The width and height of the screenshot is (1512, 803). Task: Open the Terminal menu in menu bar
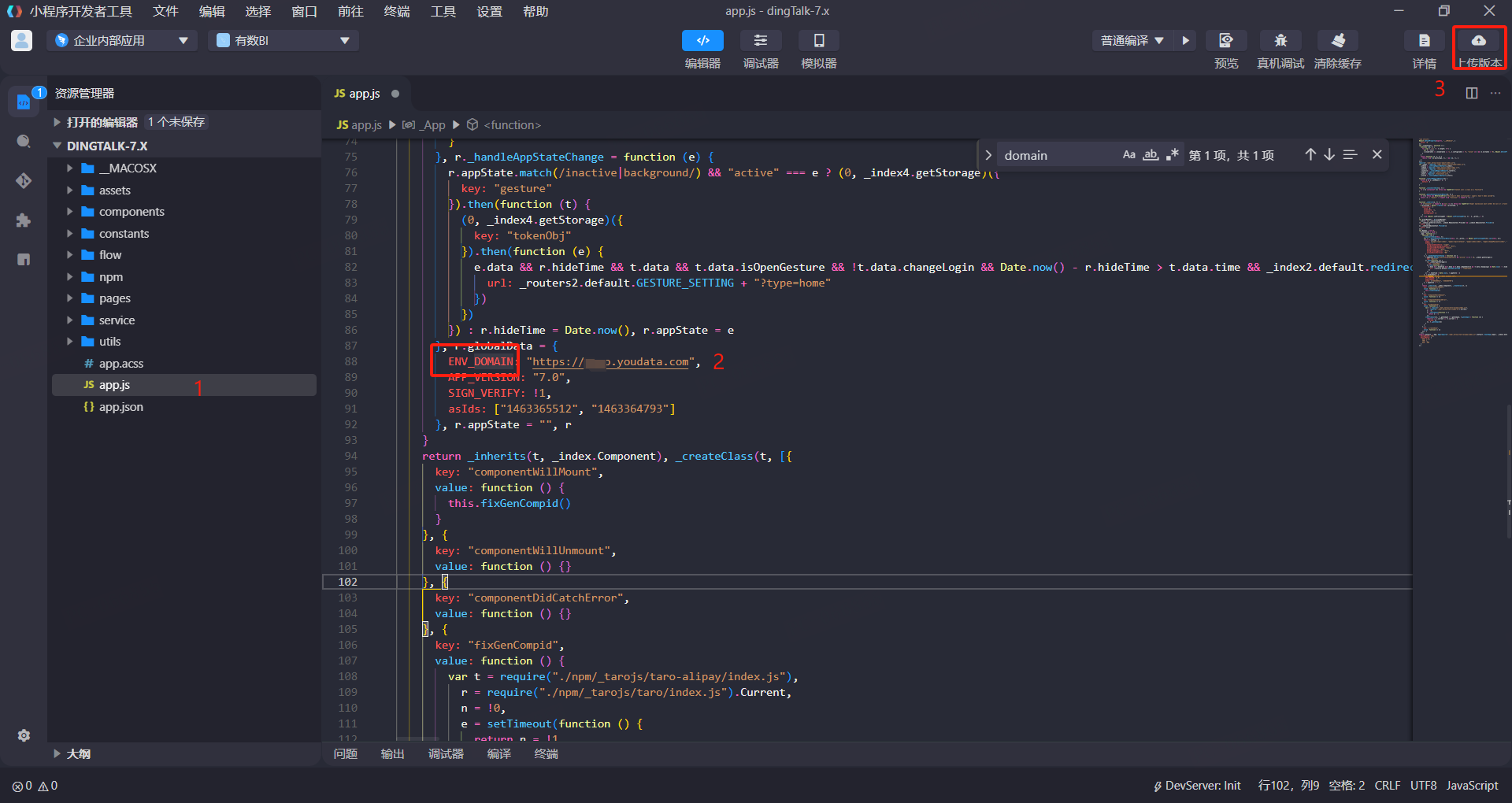tap(396, 12)
